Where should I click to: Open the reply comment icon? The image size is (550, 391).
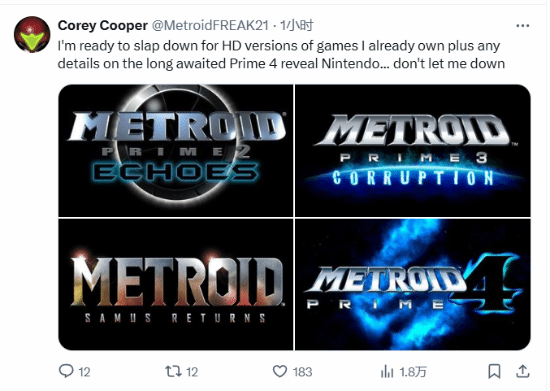point(66,371)
